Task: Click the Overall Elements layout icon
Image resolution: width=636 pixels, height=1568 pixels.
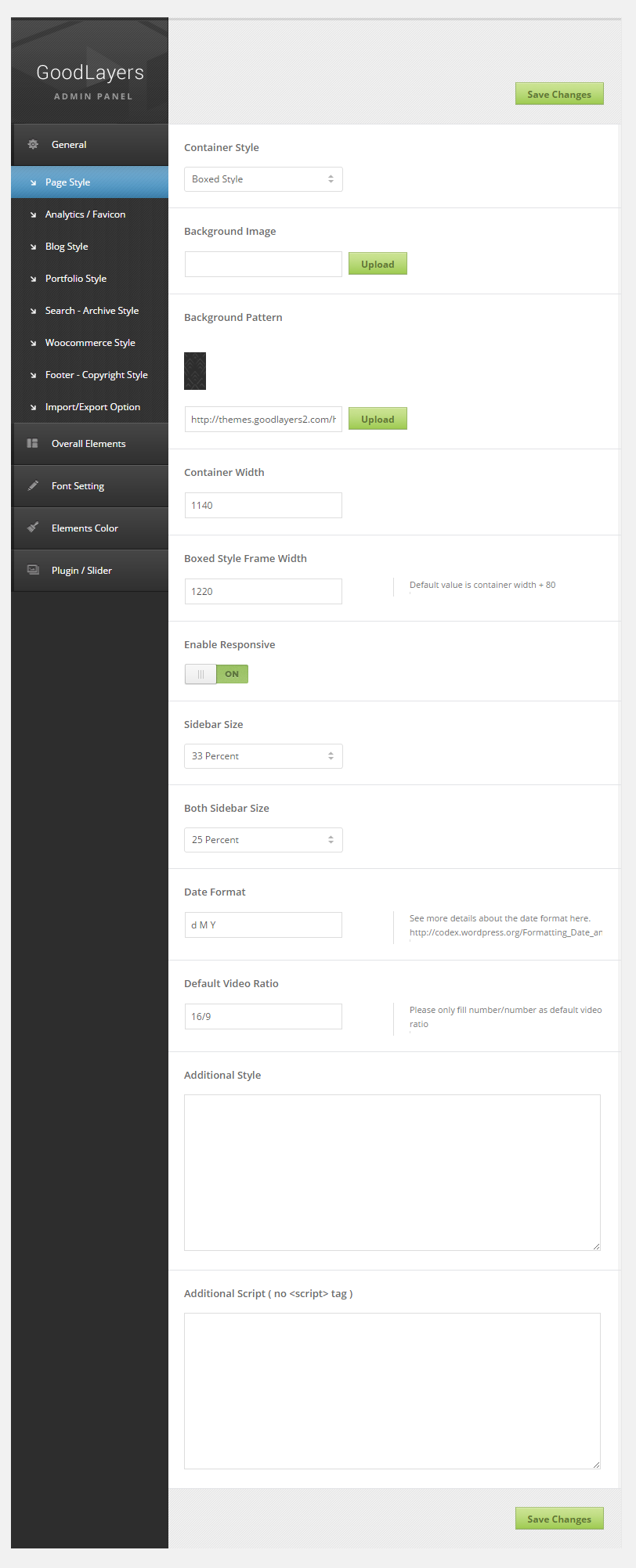Action: coord(33,443)
